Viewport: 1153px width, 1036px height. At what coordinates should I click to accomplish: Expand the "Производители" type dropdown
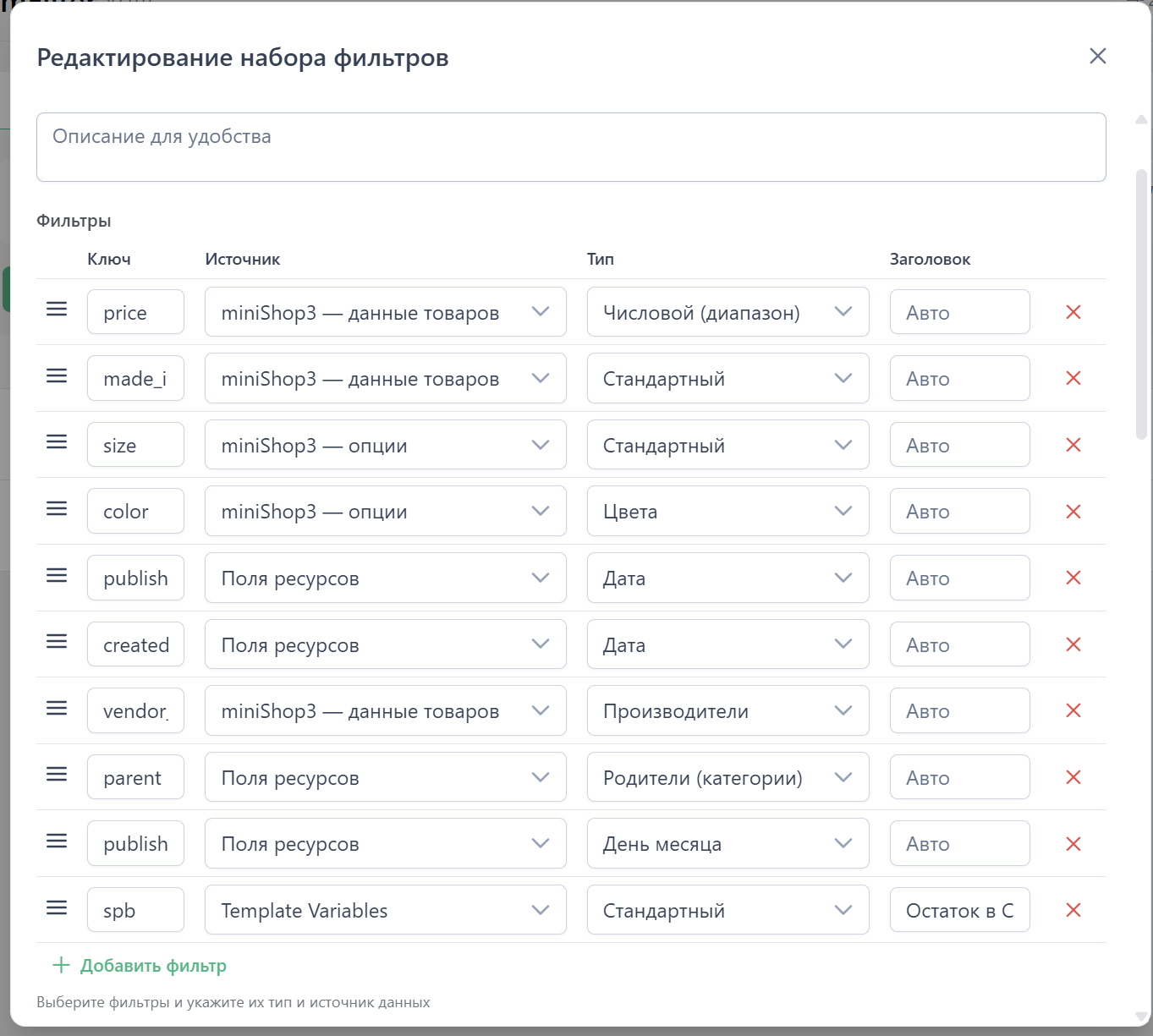pyautogui.click(x=727, y=711)
